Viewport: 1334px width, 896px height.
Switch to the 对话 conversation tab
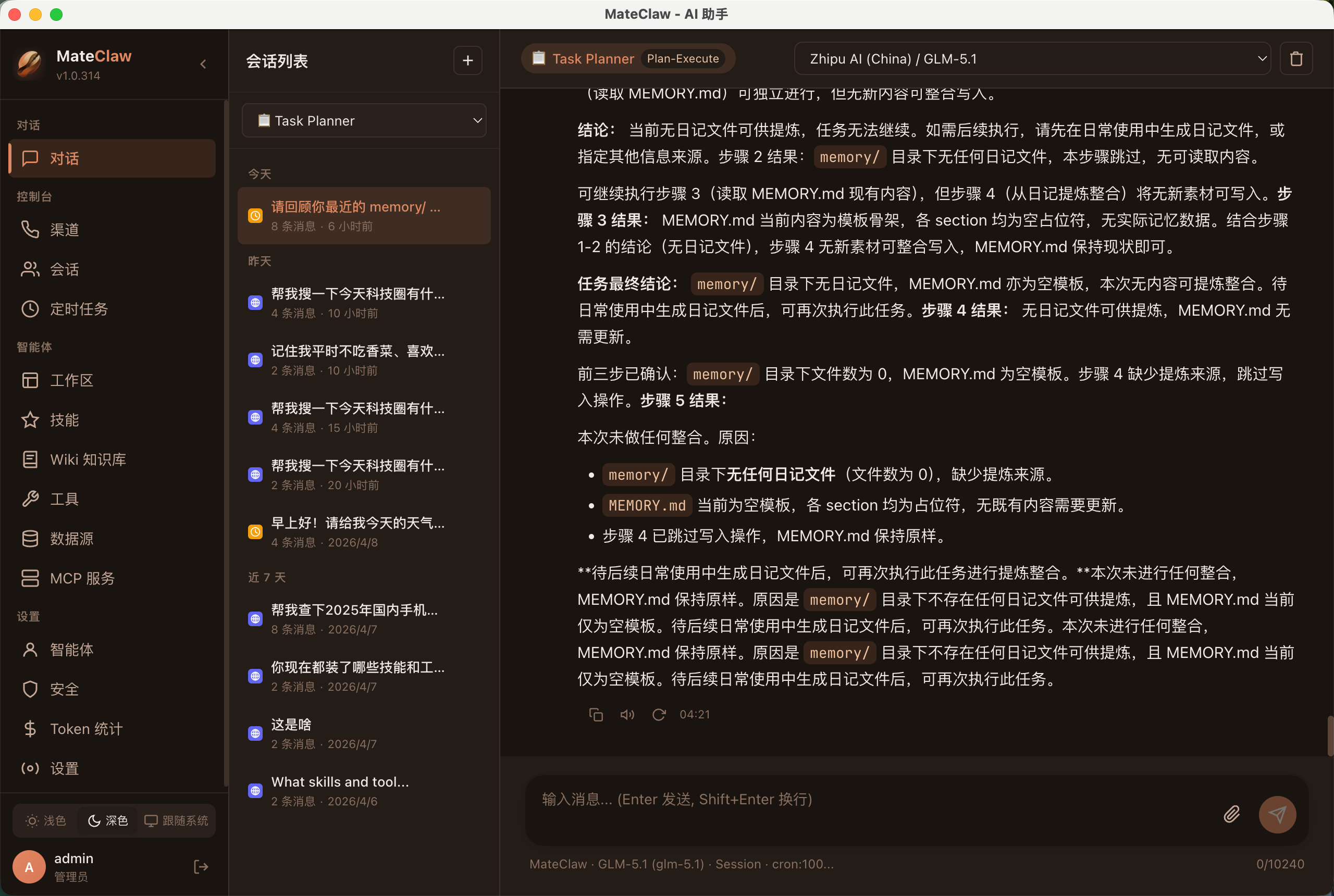65,158
